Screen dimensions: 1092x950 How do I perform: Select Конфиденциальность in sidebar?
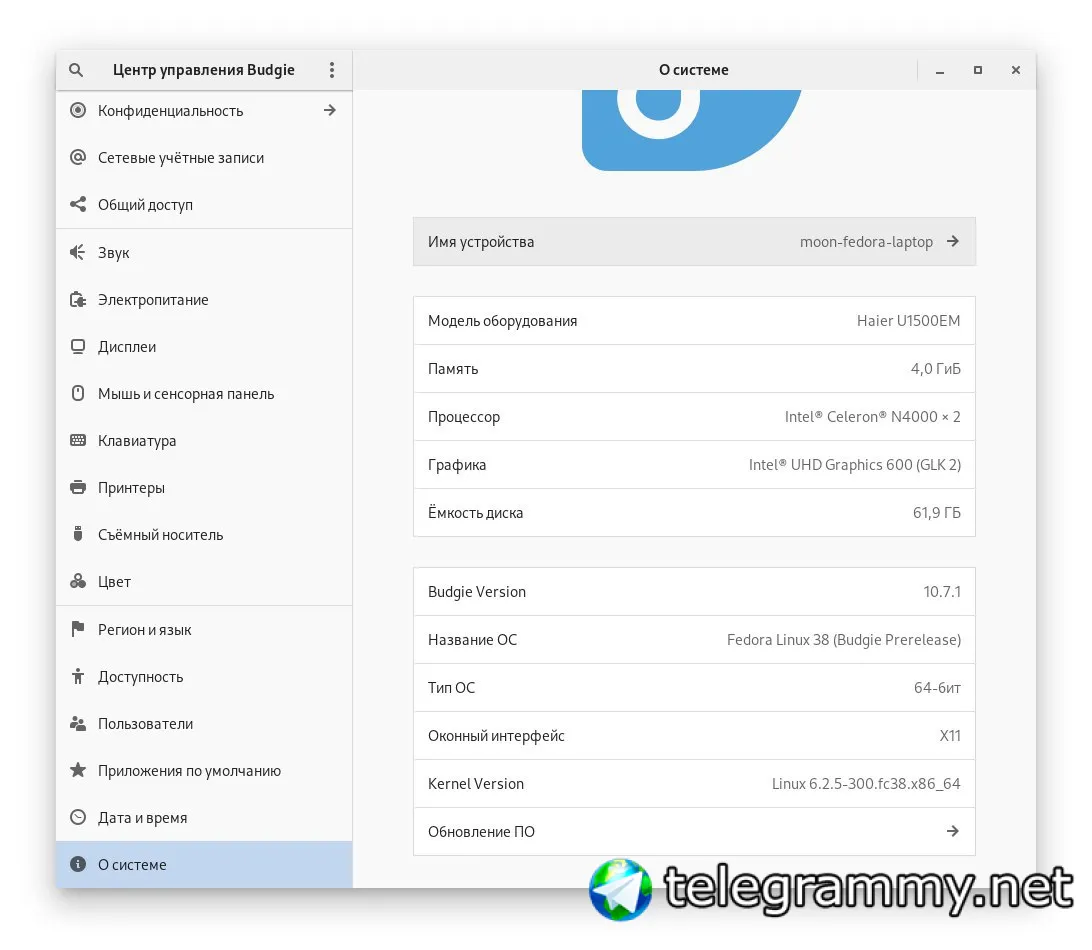click(x=204, y=111)
